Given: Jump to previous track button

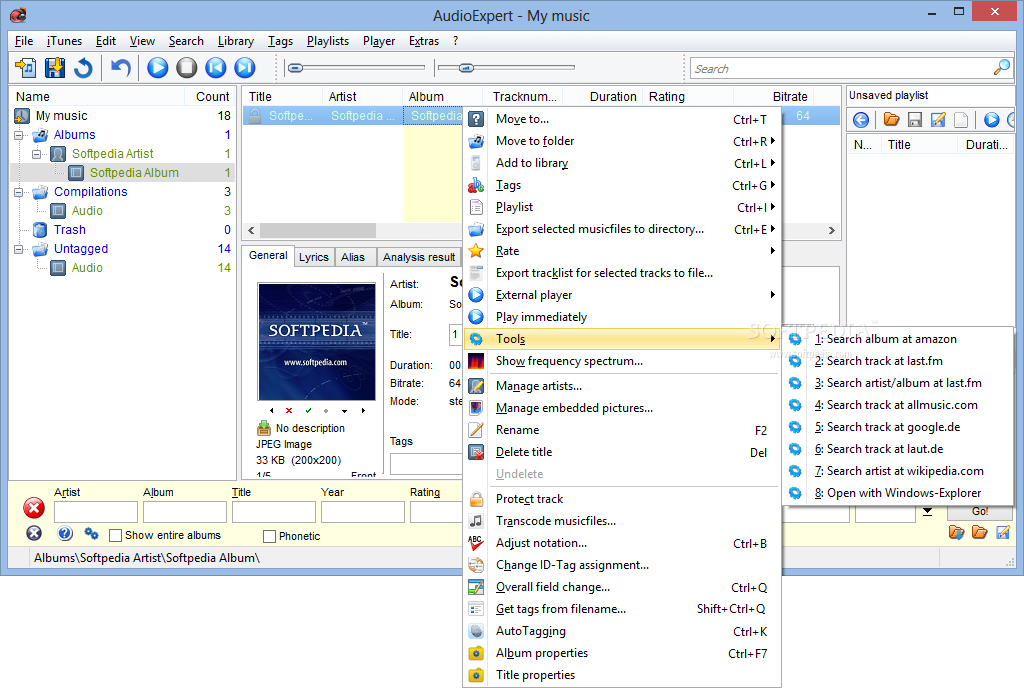Looking at the screenshot, I should (216, 67).
